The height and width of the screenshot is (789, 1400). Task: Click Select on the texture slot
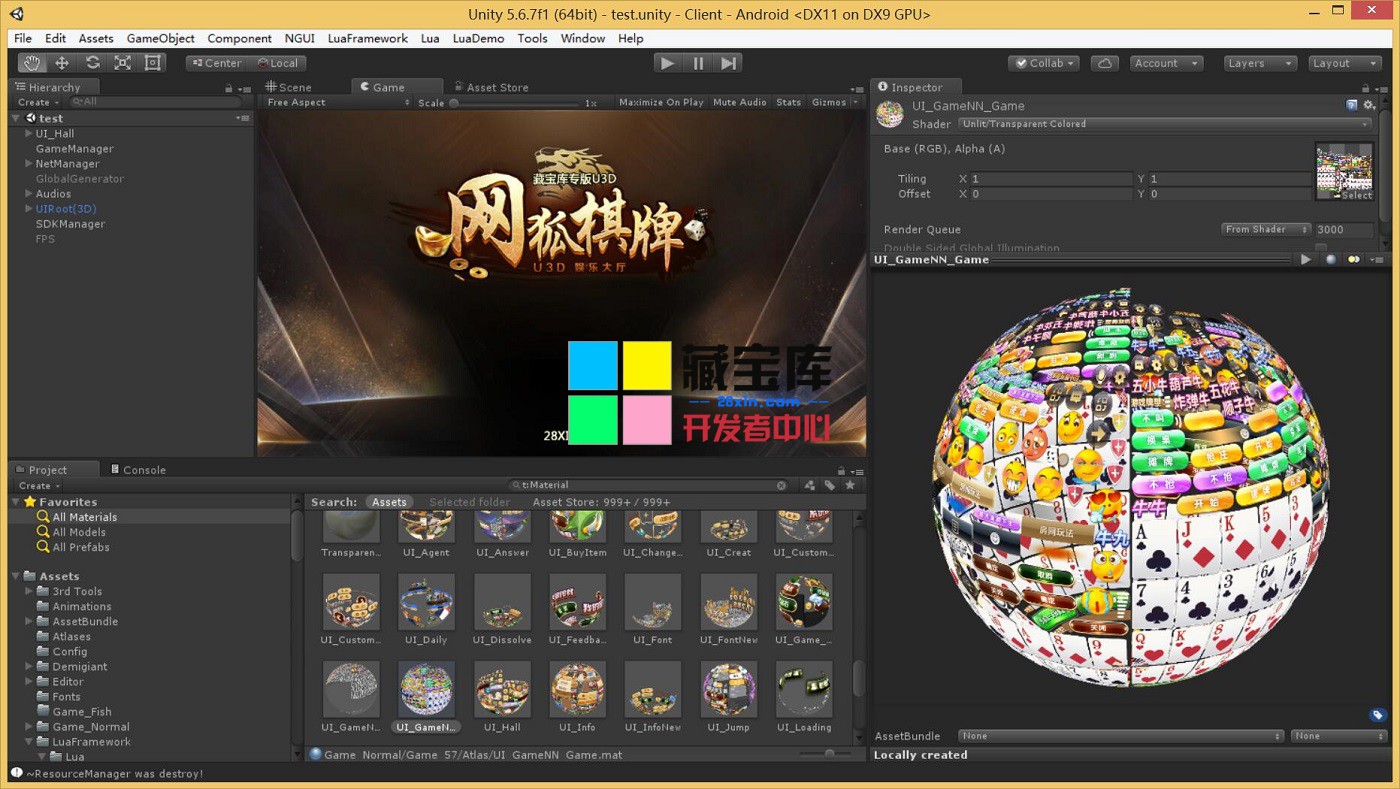pos(1356,195)
